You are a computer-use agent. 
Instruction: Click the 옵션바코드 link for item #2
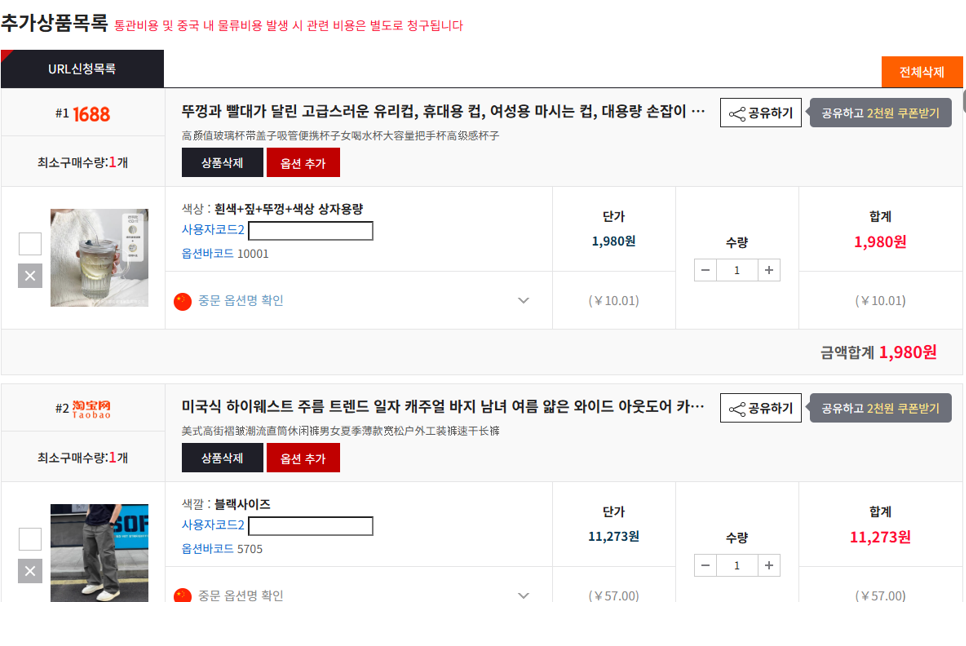(208, 549)
